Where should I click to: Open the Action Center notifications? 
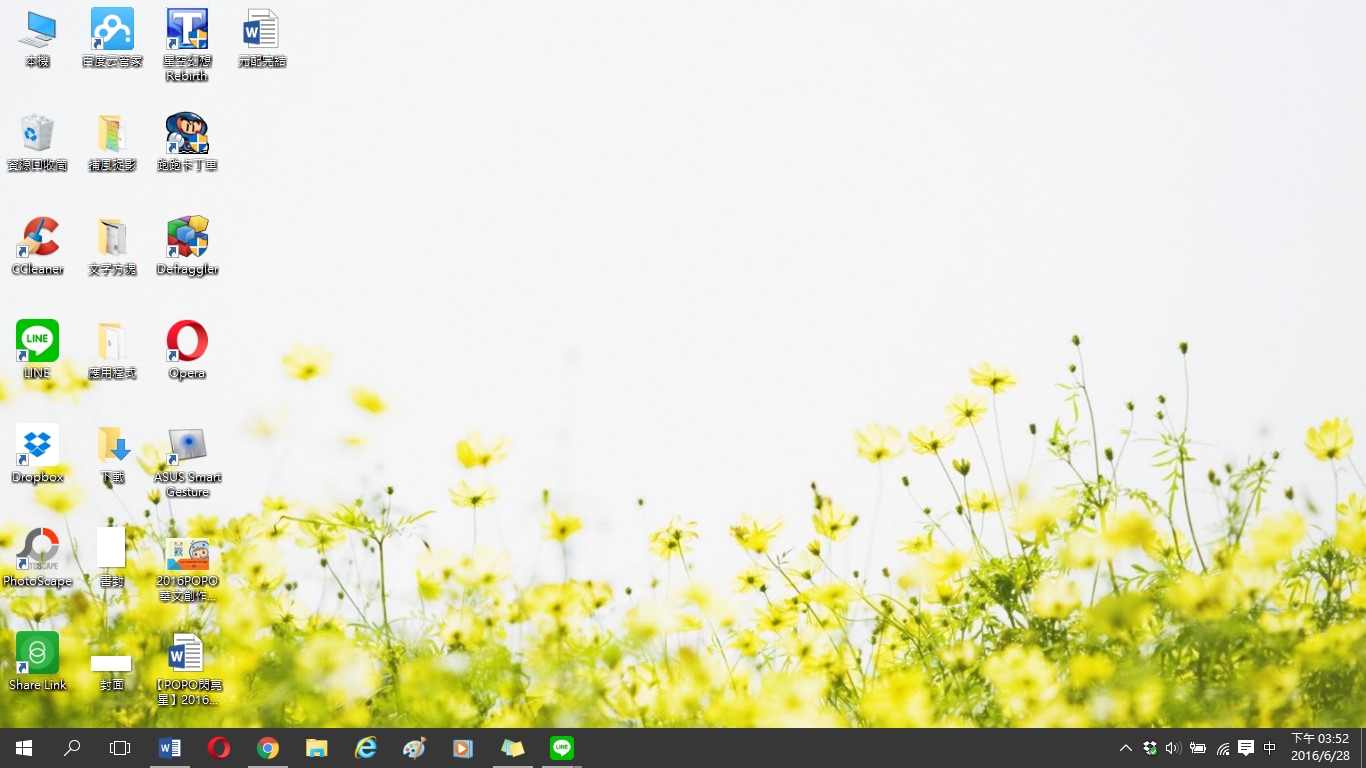[x=1246, y=748]
